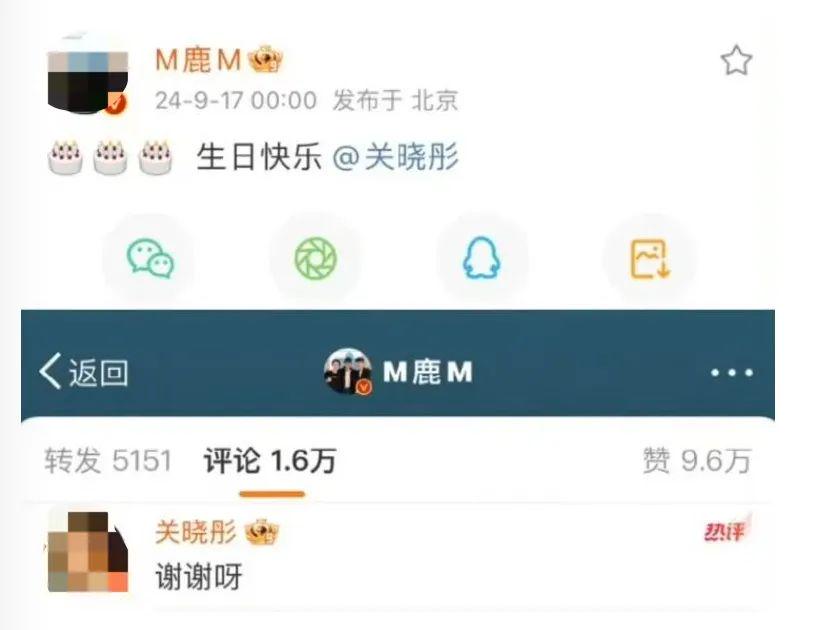The height and width of the screenshot is (630, 830).
Task: Select the 评论 1.6万 tab
Action: click(x=270, y=461)
